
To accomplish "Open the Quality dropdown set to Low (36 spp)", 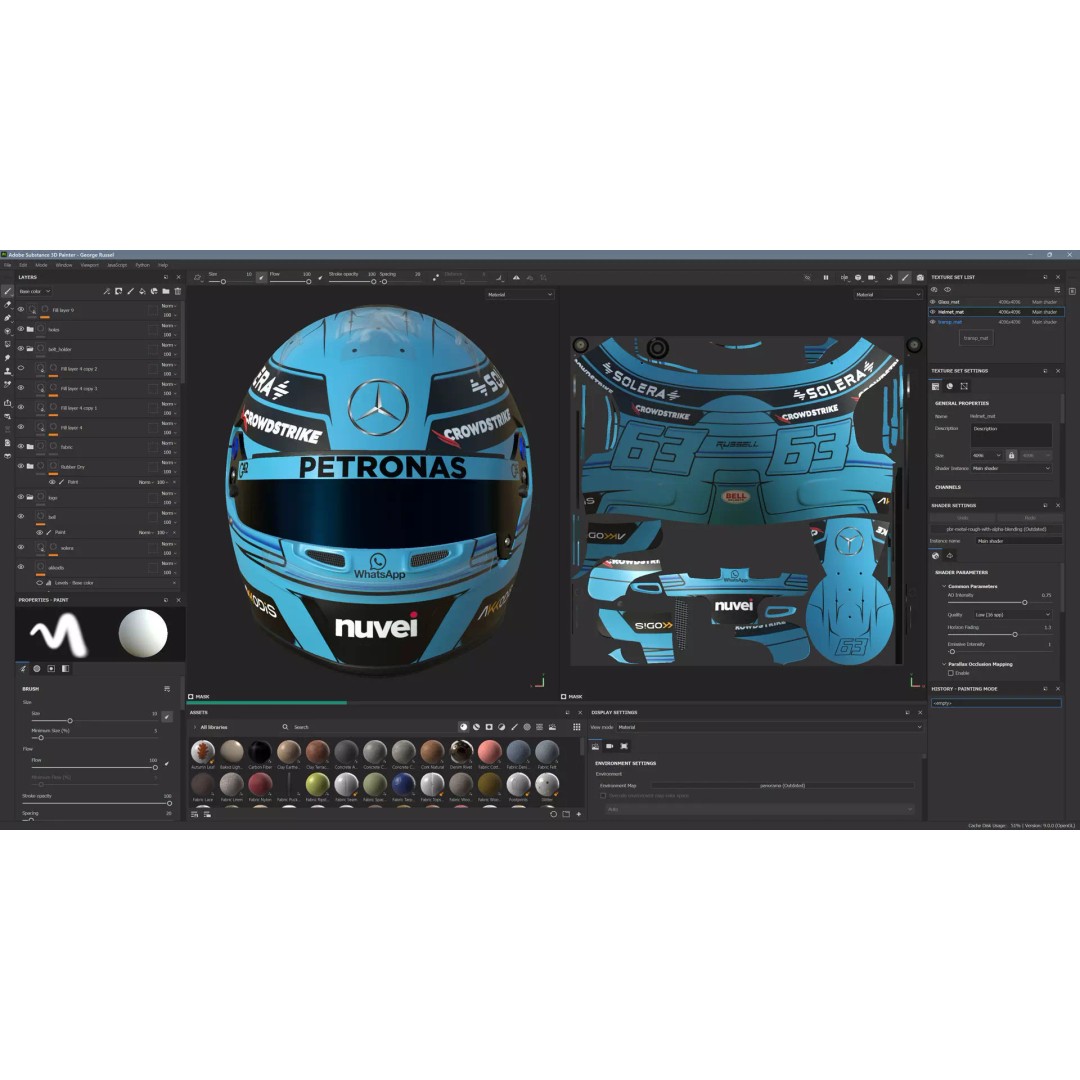I will 1012,615.
